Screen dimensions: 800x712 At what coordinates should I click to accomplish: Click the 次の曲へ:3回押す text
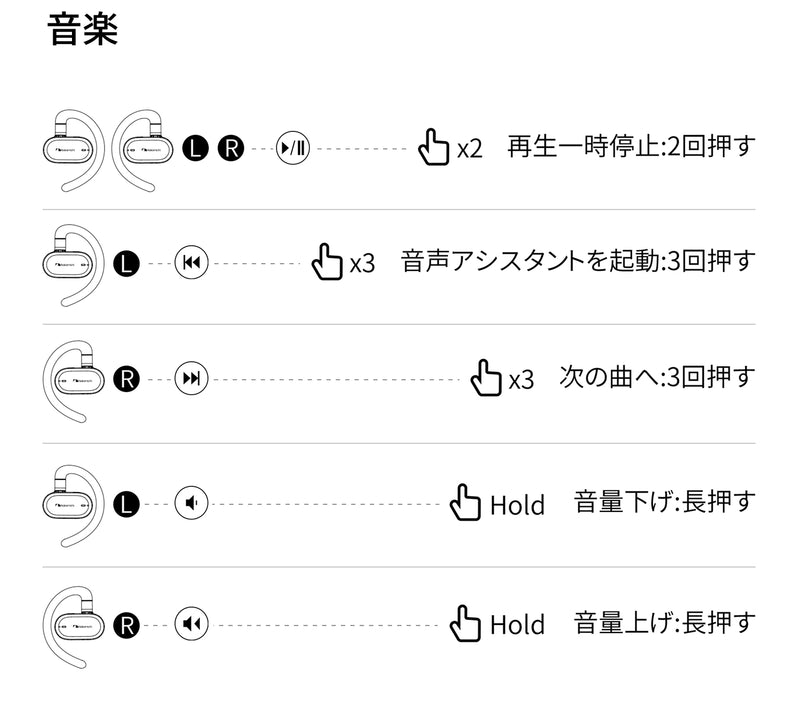click(656, 378)
